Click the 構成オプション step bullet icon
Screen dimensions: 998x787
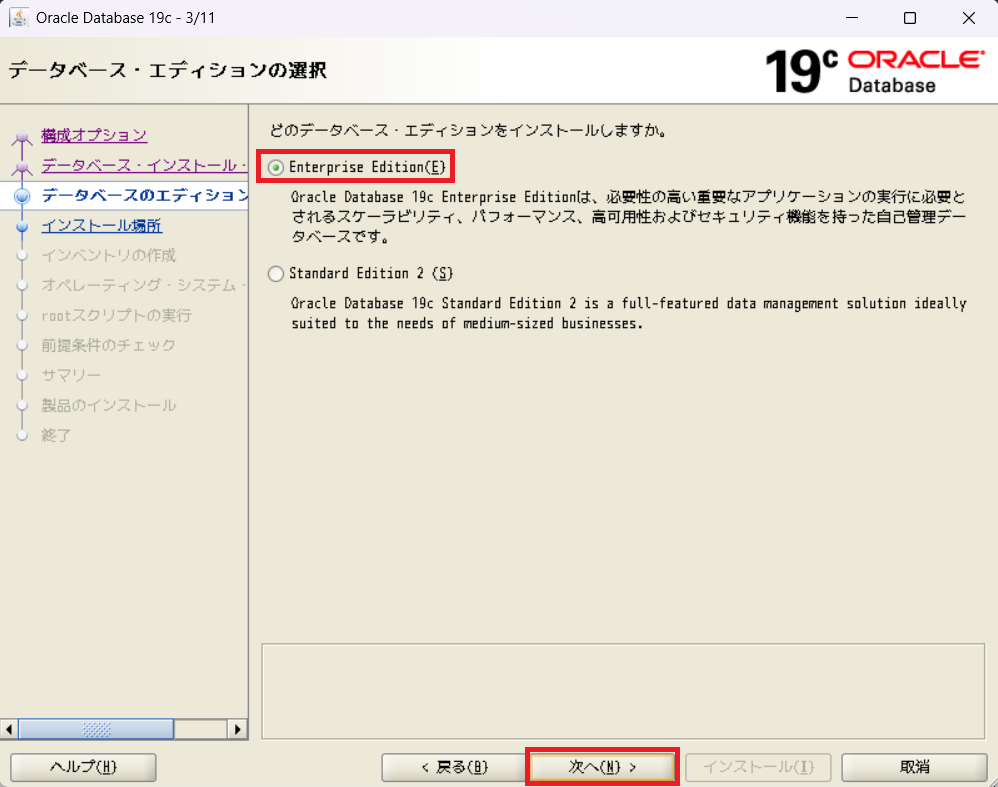coord(22,138)
